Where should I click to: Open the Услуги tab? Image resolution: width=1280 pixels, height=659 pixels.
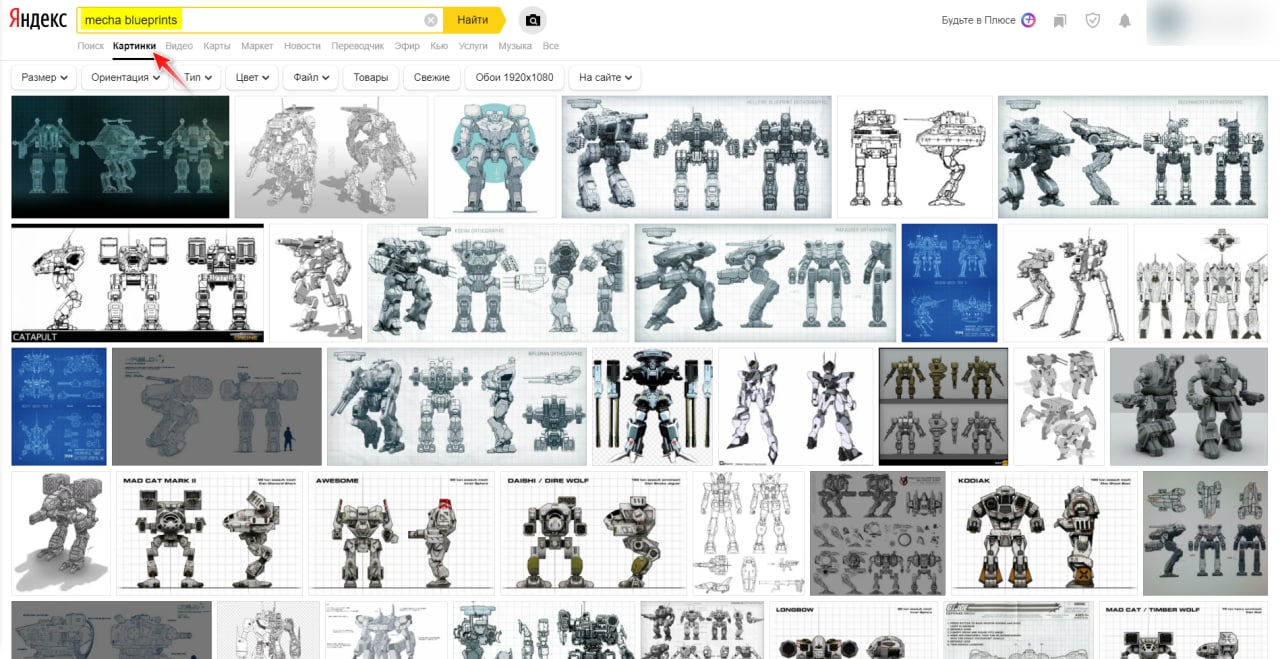click(473, 46)
